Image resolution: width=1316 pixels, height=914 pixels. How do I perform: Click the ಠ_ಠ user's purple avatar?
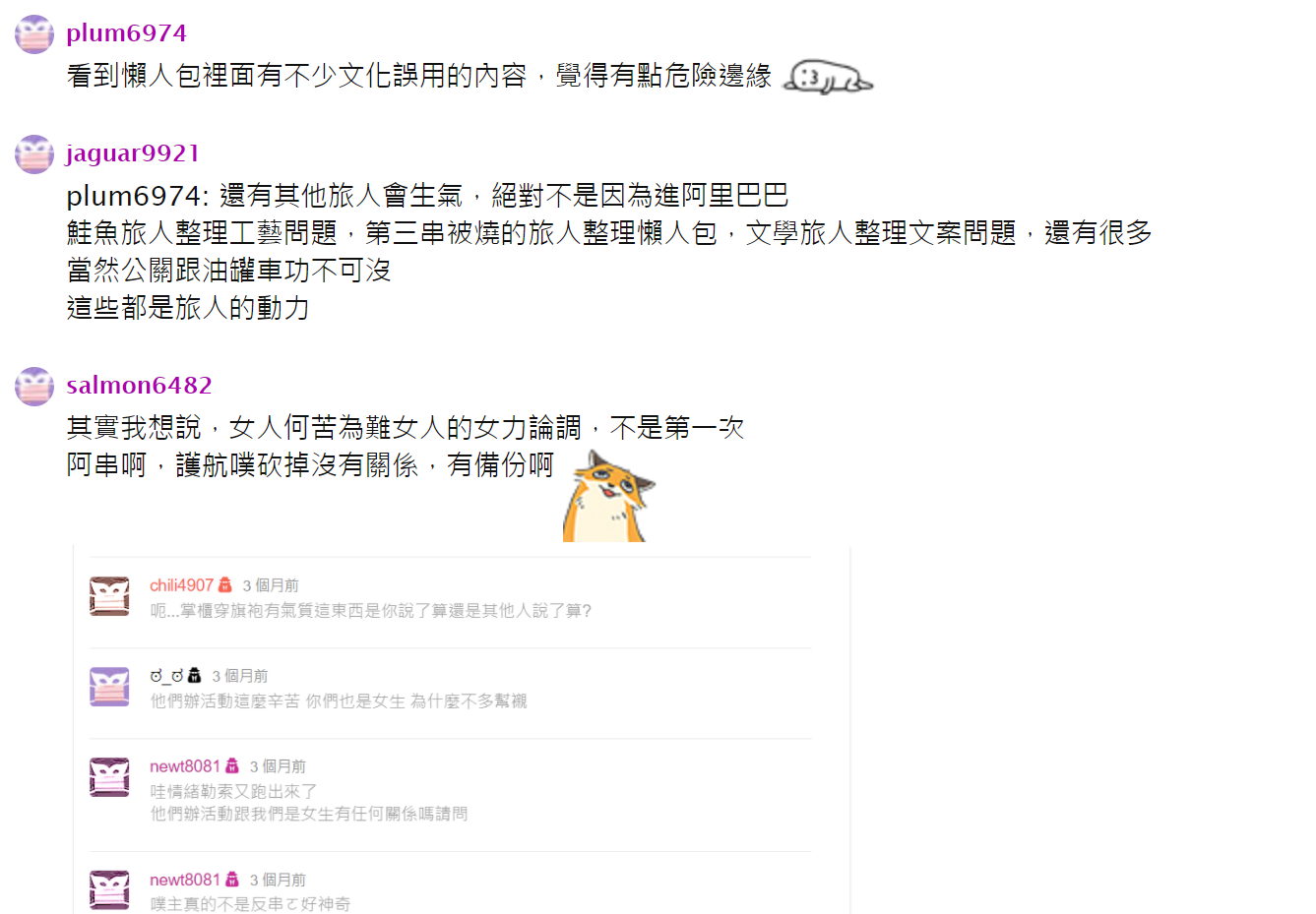pos(109,687)
